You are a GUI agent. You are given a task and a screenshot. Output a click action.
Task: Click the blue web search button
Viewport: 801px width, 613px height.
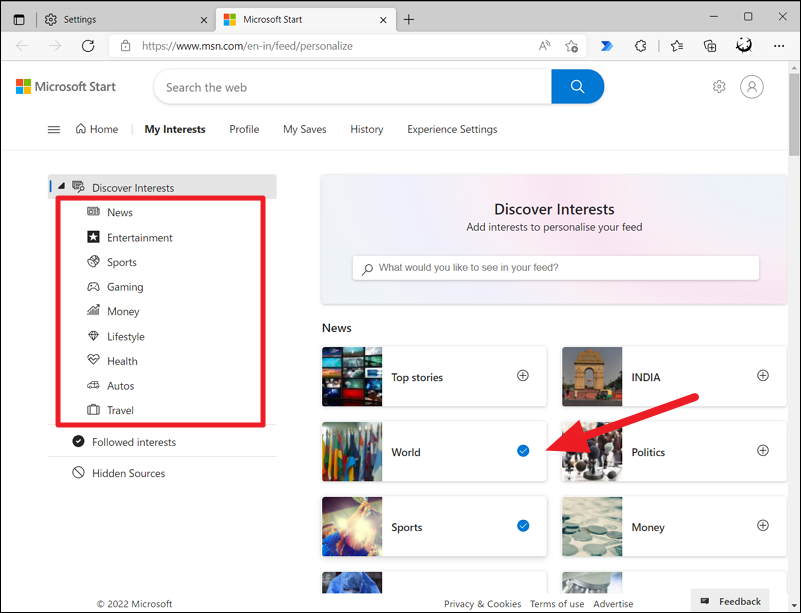point(577,87)
